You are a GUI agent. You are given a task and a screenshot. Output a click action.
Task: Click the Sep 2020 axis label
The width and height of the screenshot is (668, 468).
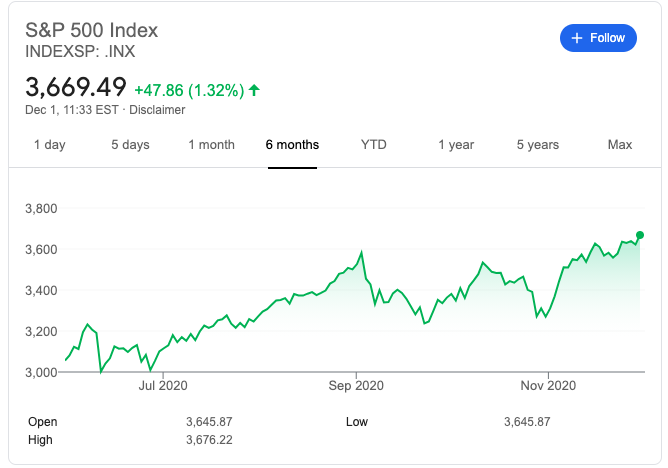point(356,384)
